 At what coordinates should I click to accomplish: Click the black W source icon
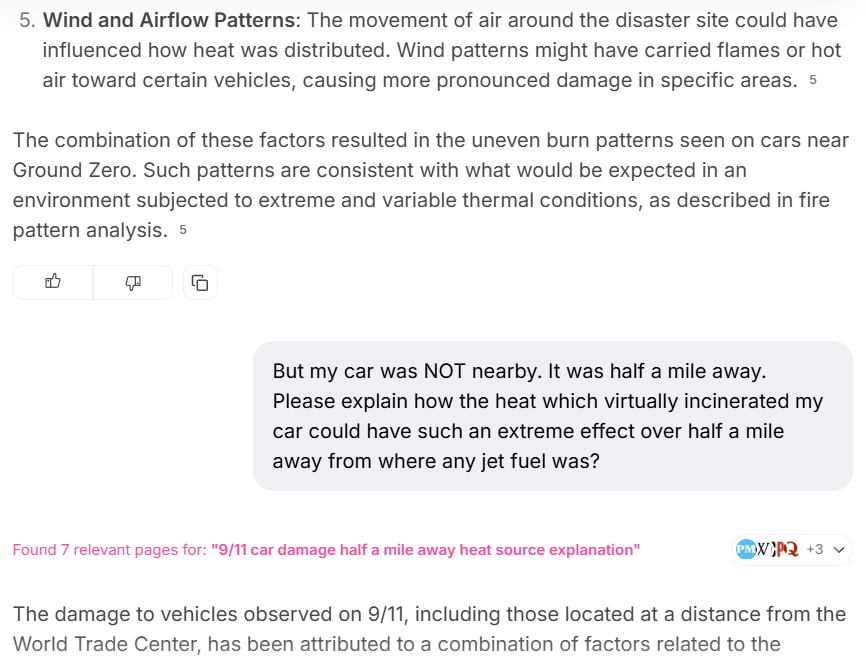[x=764, y=549]
